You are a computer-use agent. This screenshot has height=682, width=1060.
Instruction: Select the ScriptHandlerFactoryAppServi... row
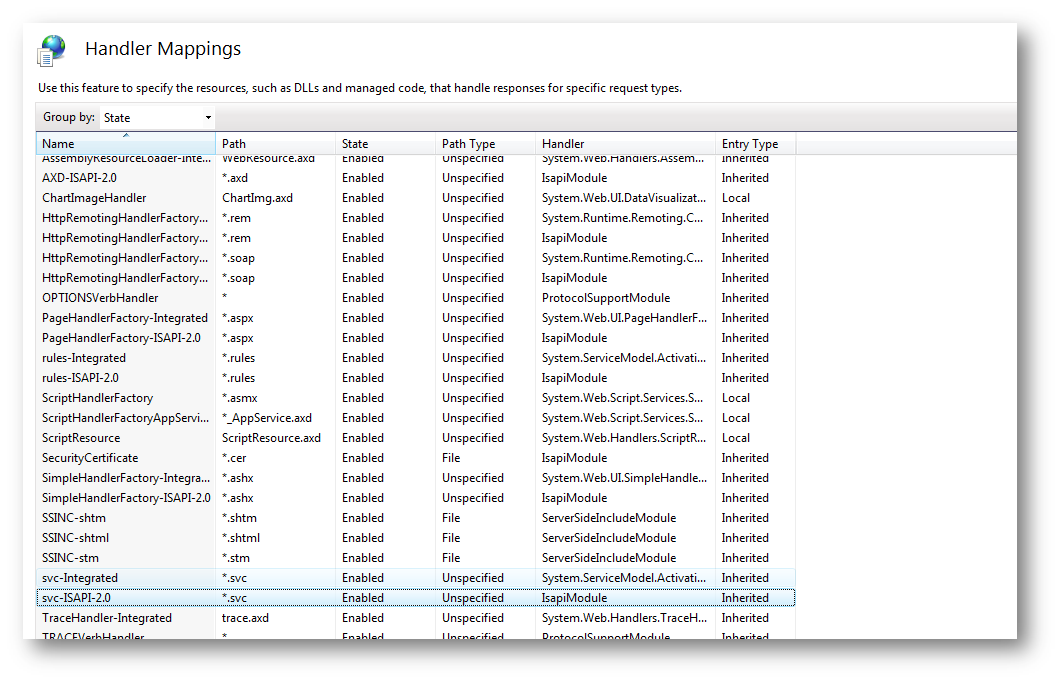click(x=416, y=418)
